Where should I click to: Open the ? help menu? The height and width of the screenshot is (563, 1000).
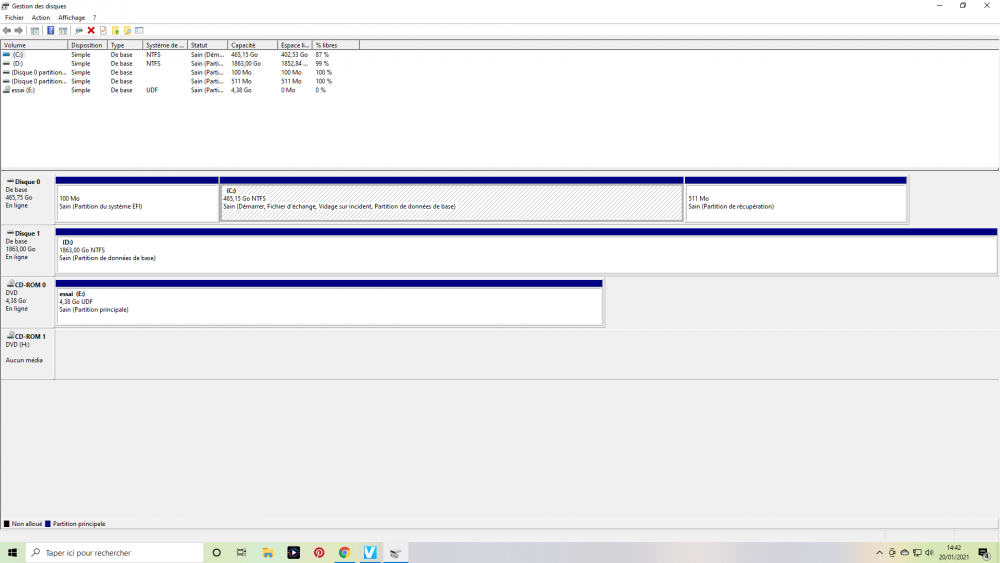coord(94,18)
